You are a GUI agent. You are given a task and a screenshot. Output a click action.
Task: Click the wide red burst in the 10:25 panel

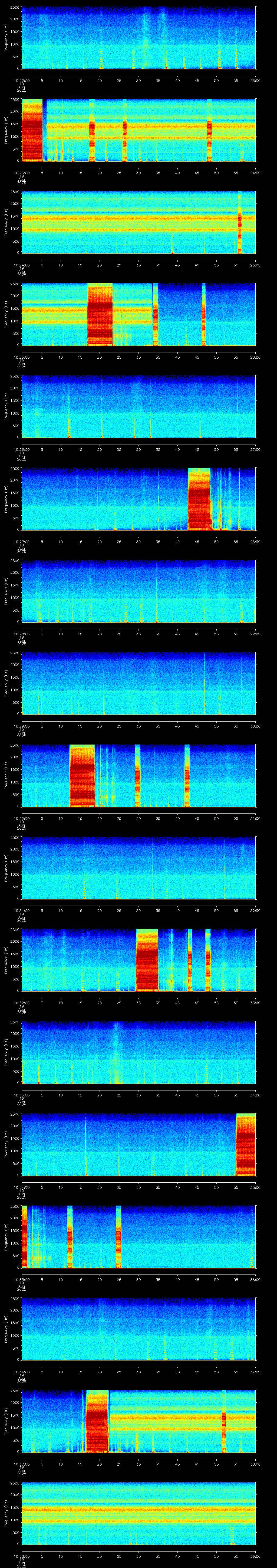pyautogui.click(x=100, y=315)
